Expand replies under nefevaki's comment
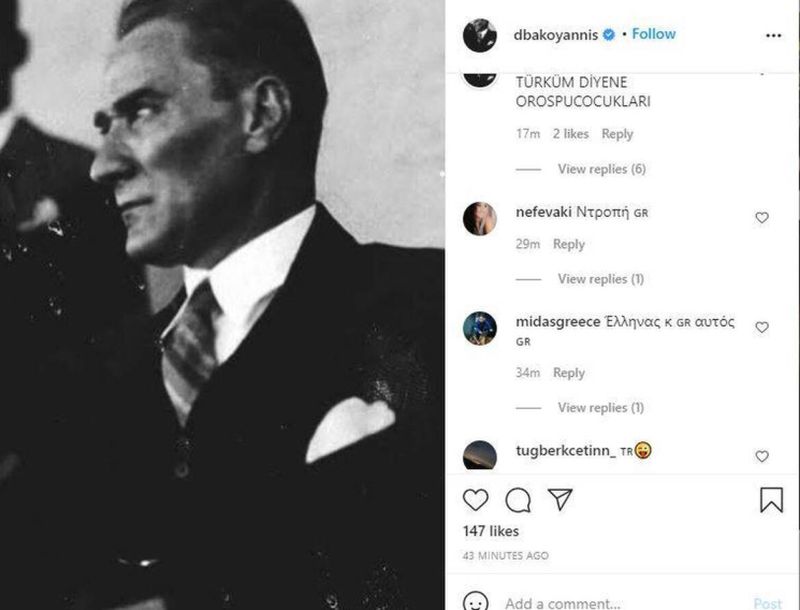The image size is (800, 610). (x=600, y=279)
